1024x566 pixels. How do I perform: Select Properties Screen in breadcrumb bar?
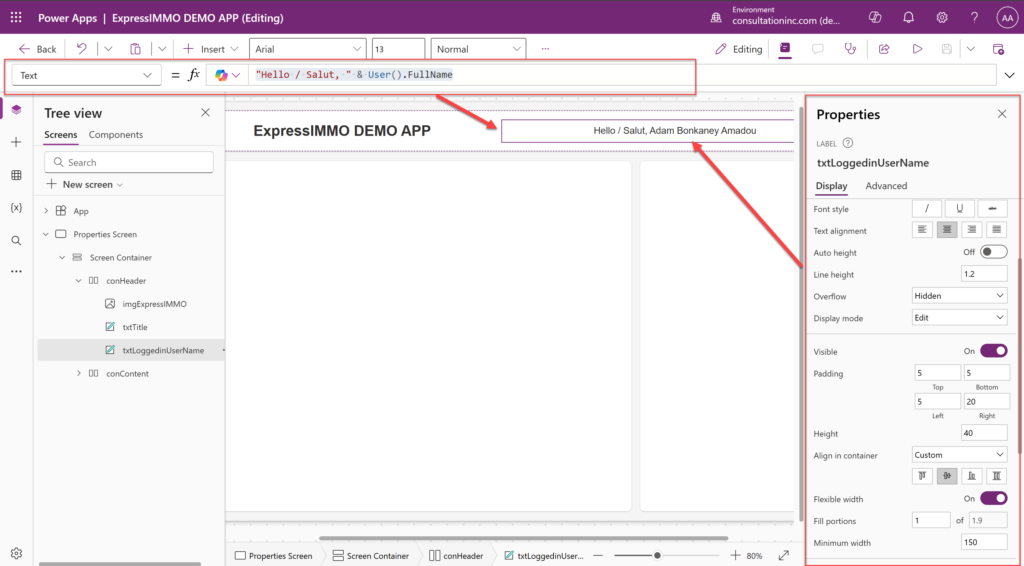[274, 556]
